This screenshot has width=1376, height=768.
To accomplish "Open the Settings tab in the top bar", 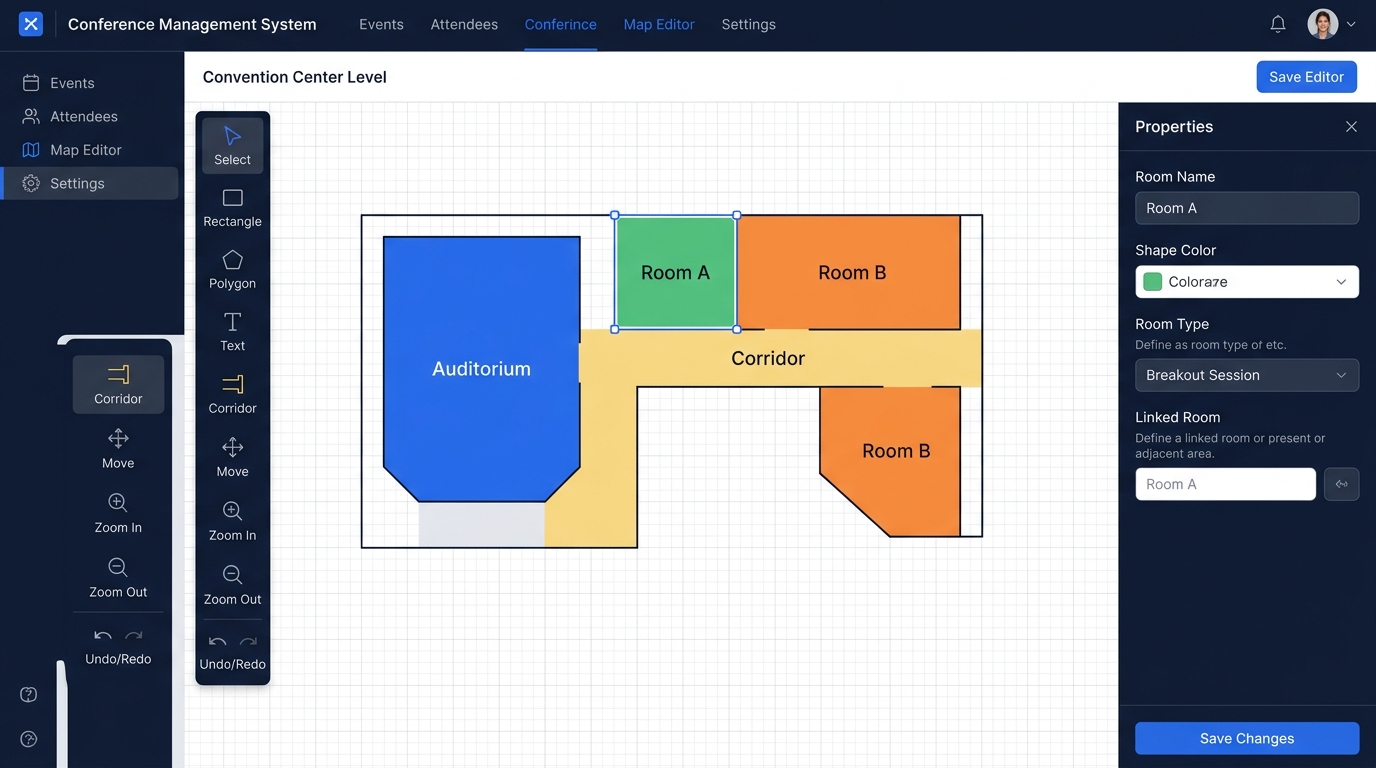I will point(748,24).
